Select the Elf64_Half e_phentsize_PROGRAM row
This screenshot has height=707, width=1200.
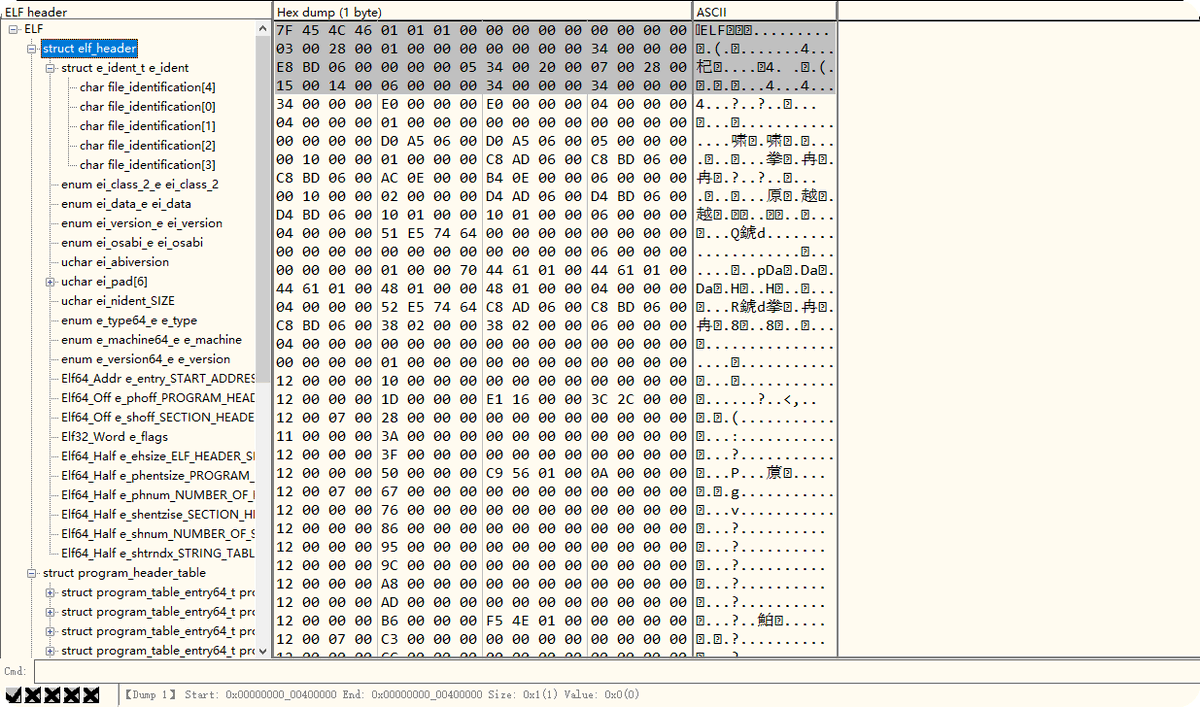[x=158, y=476]
